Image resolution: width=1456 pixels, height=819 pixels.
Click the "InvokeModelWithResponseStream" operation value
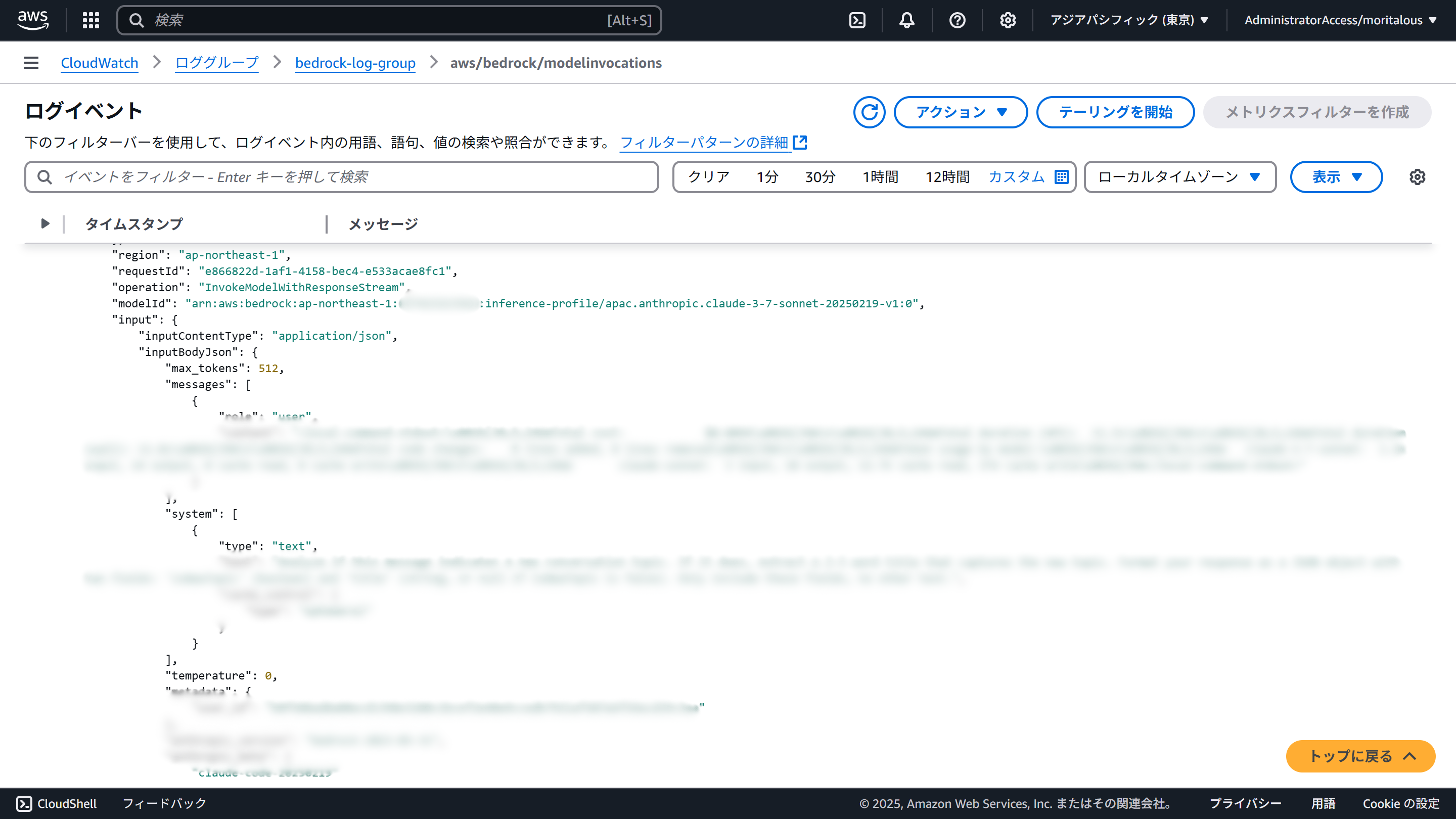tap(302, 288)
